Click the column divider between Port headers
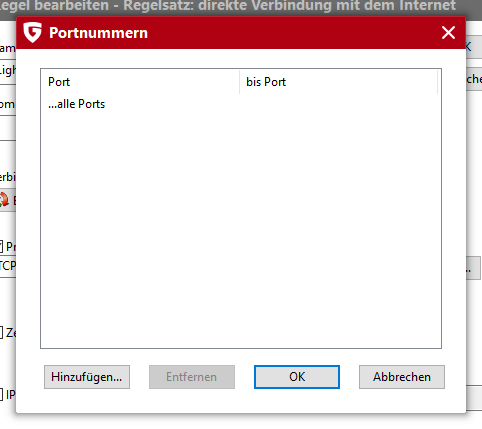This screenshot has width=482, height=429. pyautogui.click(x=239, y=82)
